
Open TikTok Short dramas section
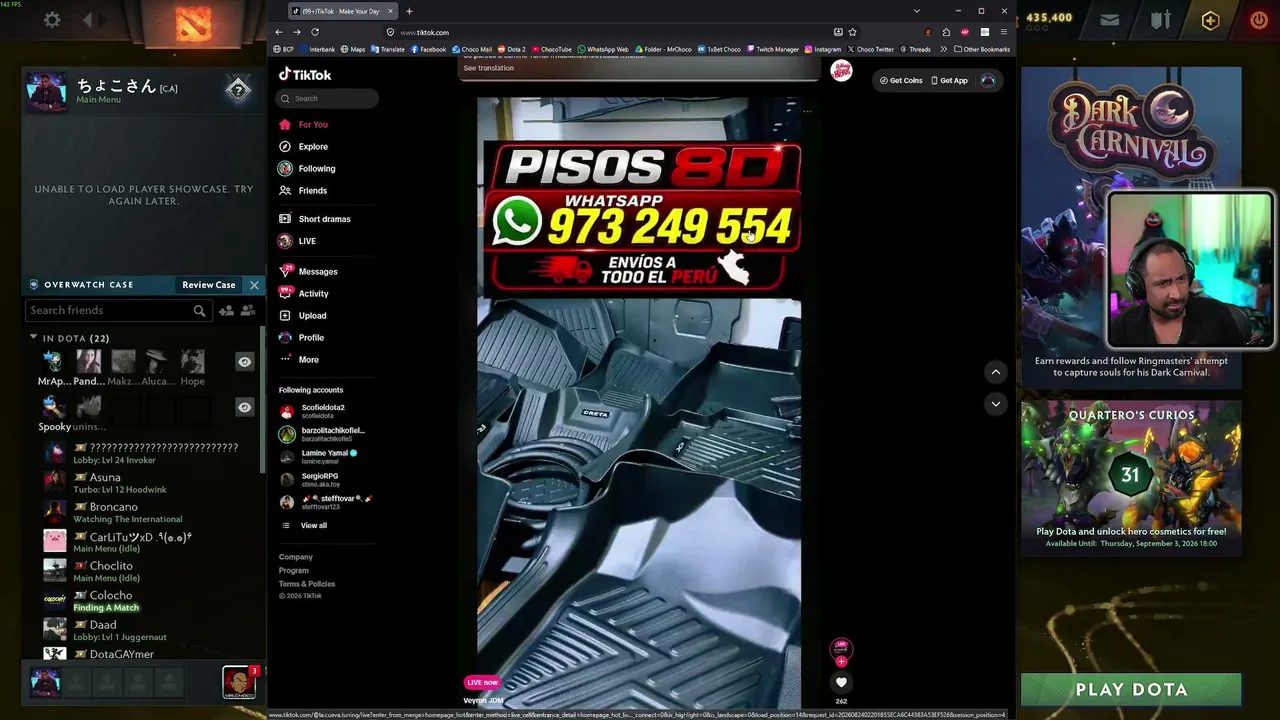(315, 219)
